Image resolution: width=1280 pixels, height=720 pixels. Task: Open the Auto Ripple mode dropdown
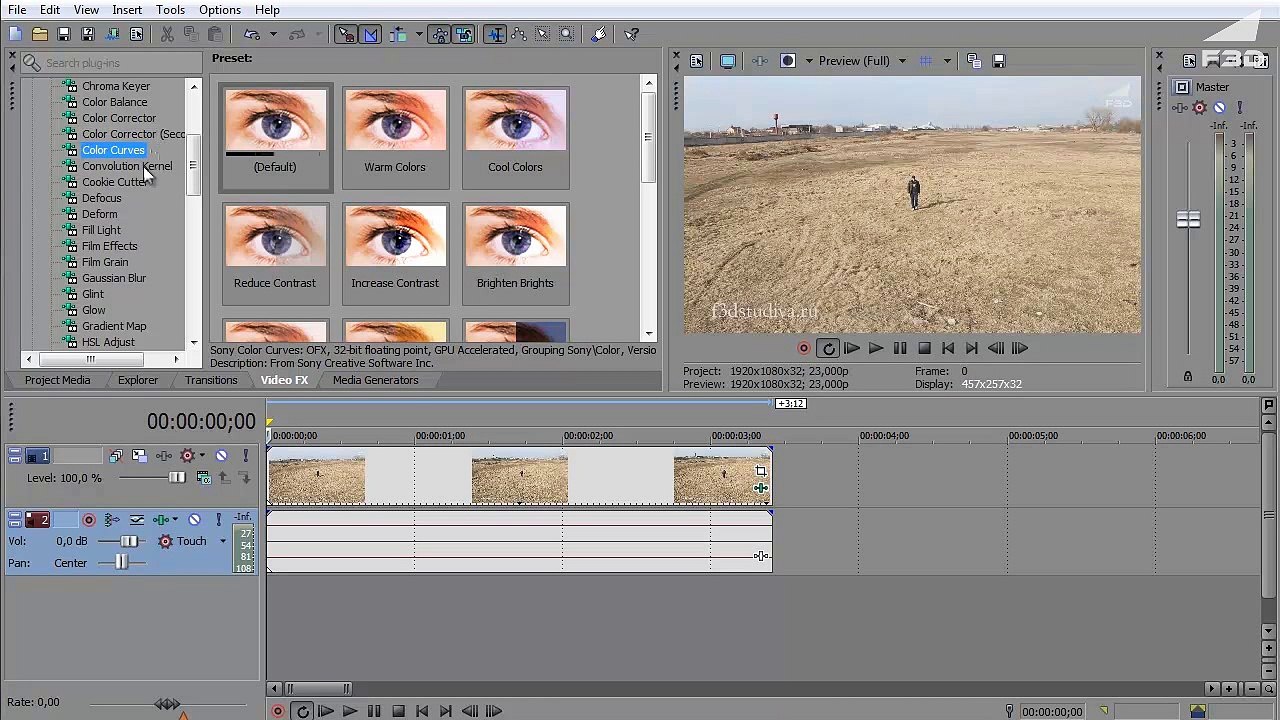click(418, 34)
